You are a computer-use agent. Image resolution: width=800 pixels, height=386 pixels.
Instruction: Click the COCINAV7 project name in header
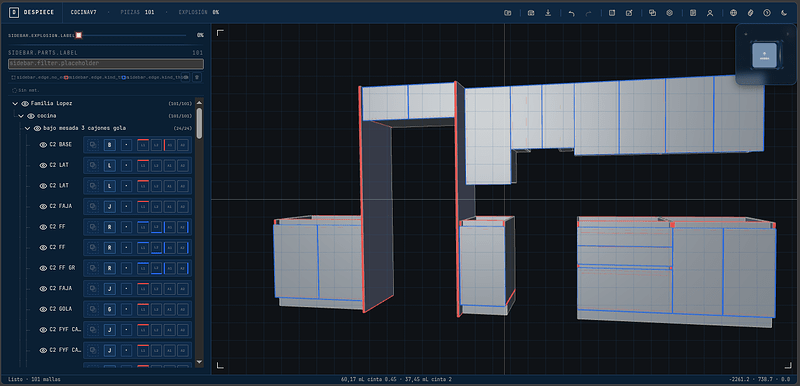pos(84,12)
